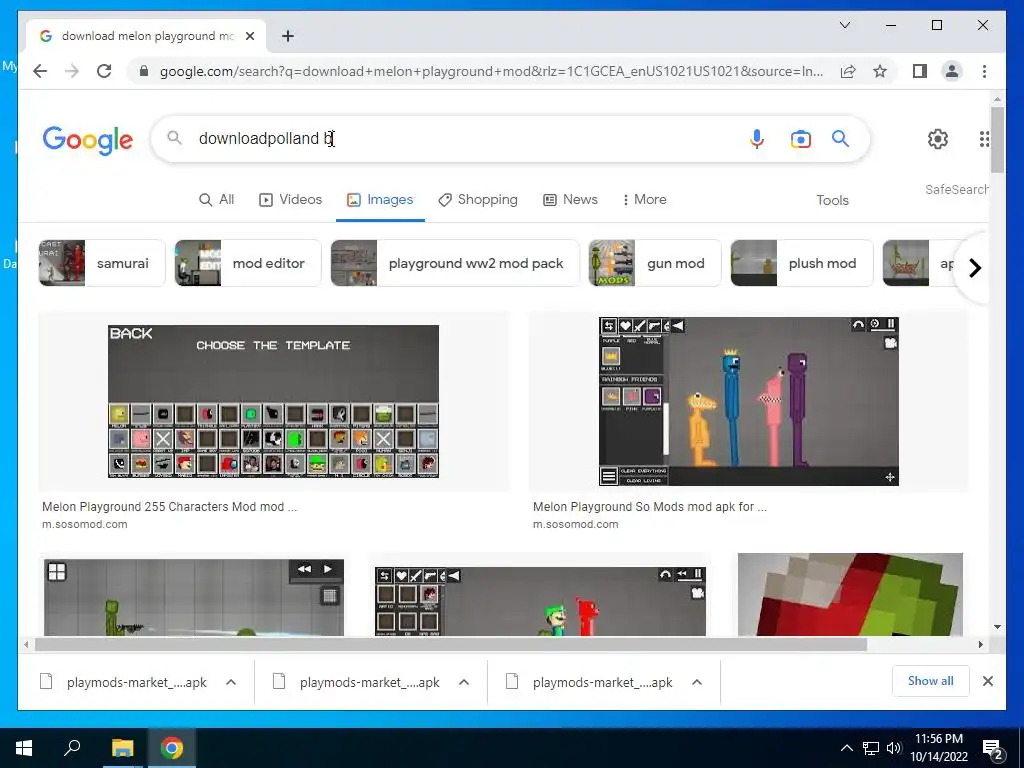Viewport: 1024px width, 768px height.
Task: Open the Chrome side panel
Action: pos(920,71)
